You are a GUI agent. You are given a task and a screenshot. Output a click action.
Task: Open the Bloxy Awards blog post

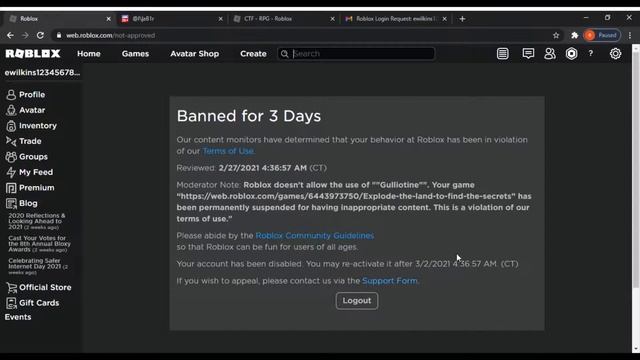pos(39,244)
